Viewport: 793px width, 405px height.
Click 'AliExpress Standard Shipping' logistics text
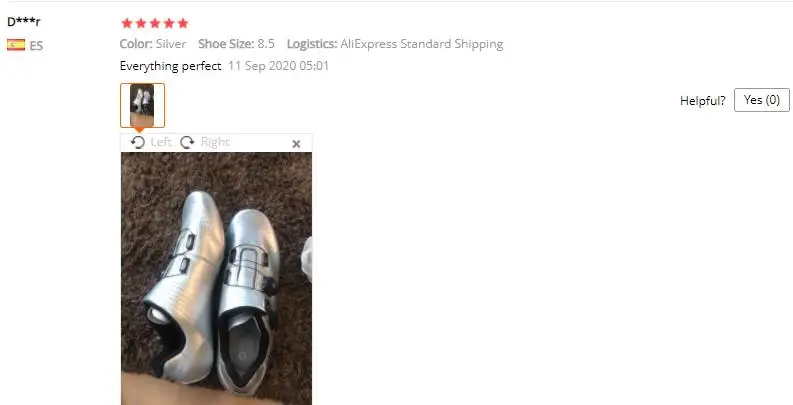(422, 44)
